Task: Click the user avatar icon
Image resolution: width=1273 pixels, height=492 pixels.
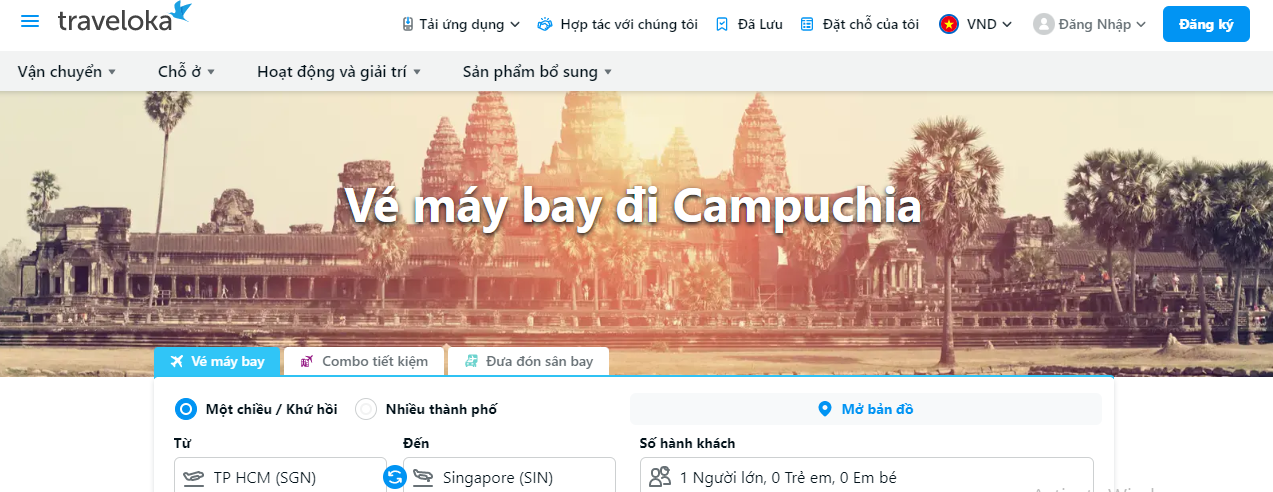Action: [x=1044, y=24]
